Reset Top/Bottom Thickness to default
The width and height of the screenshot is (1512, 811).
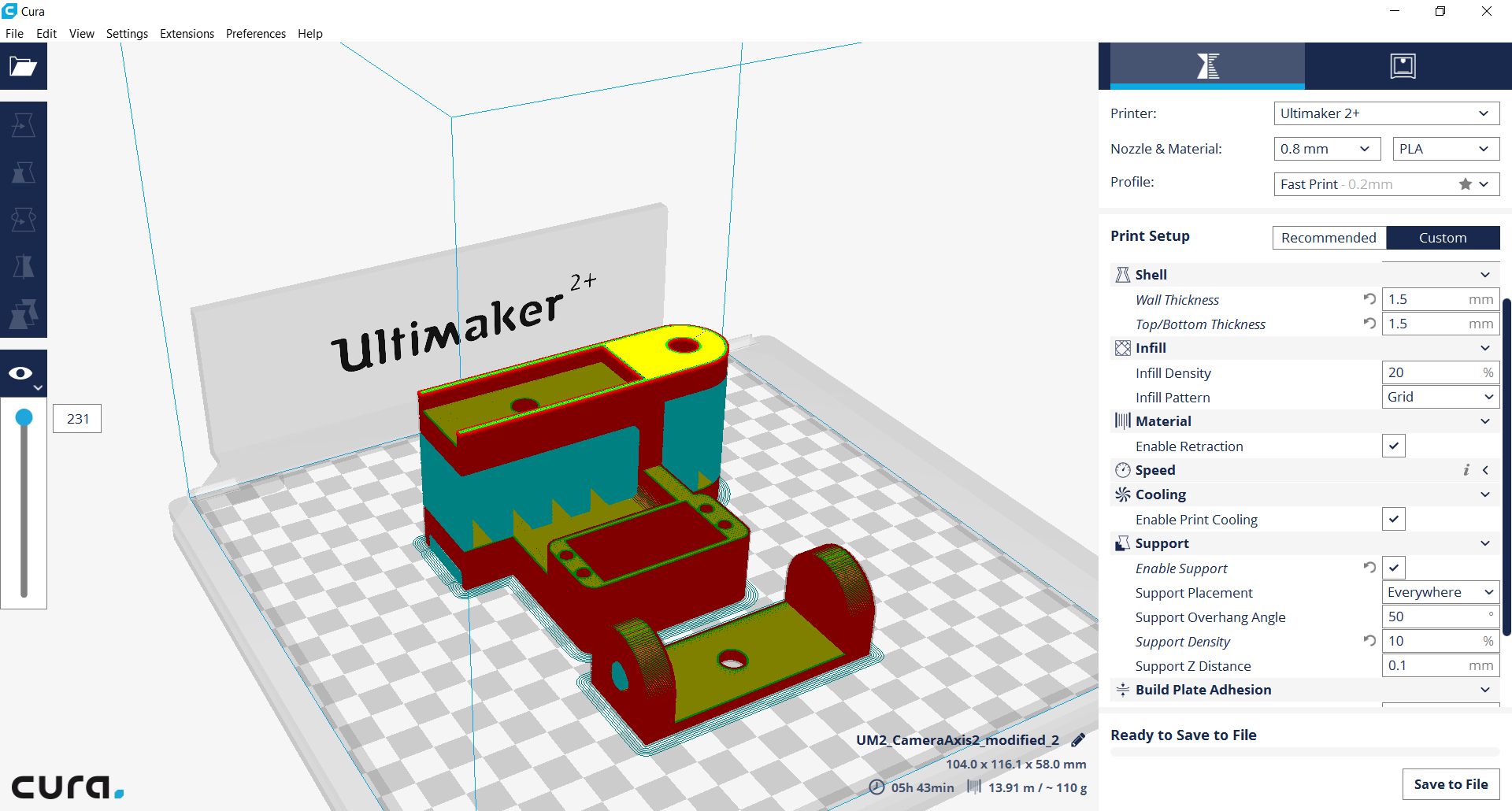pos(1369,324)
